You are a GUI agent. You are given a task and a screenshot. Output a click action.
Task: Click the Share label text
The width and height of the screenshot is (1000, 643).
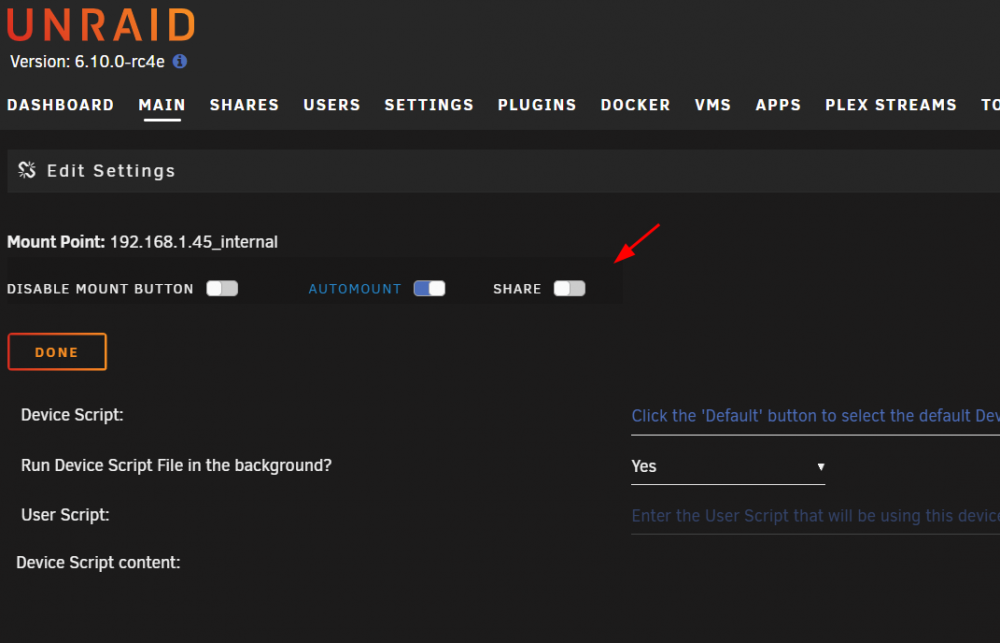coord(517,289)
